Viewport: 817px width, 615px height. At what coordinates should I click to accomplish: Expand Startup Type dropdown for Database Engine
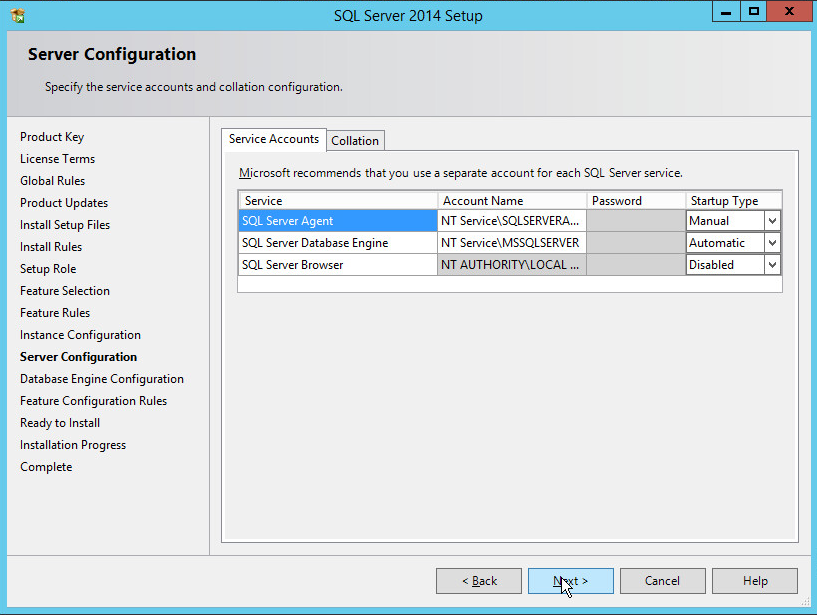coord(771,243)
